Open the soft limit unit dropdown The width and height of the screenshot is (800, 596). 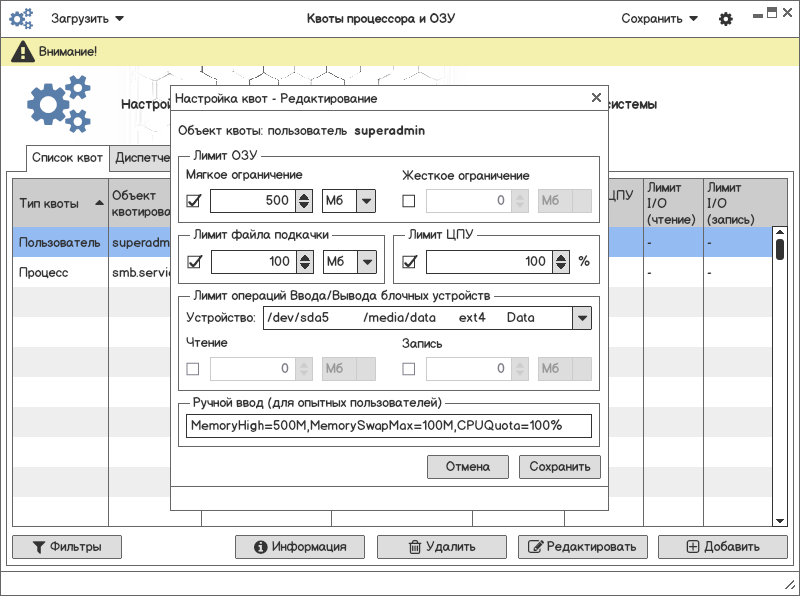pos(366,201)
